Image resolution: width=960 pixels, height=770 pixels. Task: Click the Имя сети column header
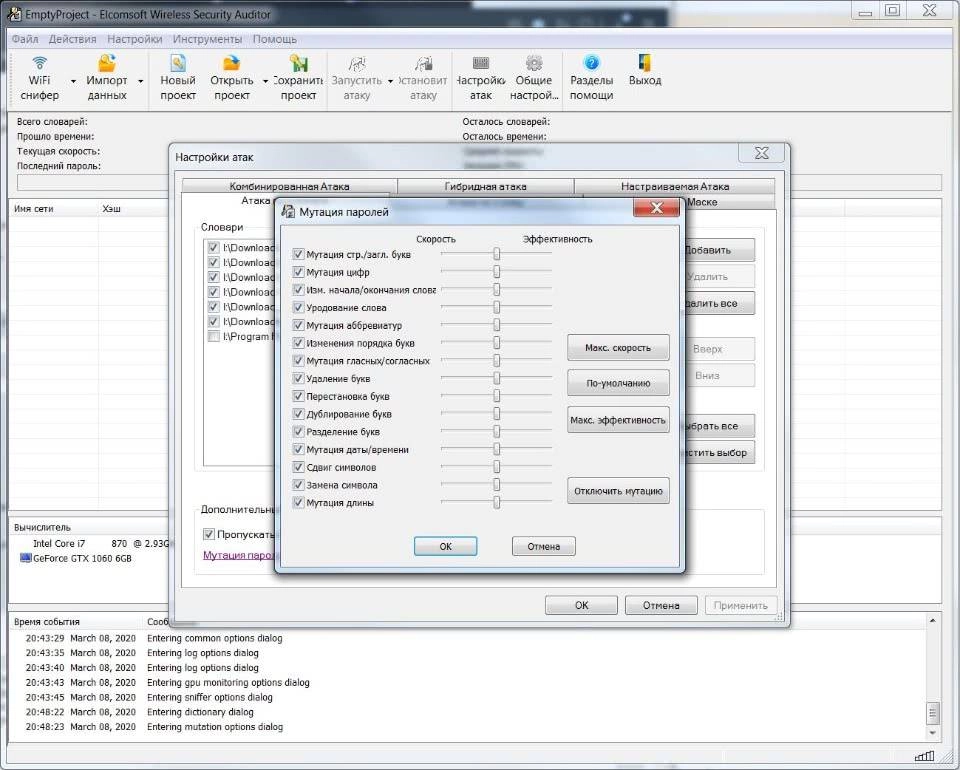pyautogui.click(x=34, y=209)
